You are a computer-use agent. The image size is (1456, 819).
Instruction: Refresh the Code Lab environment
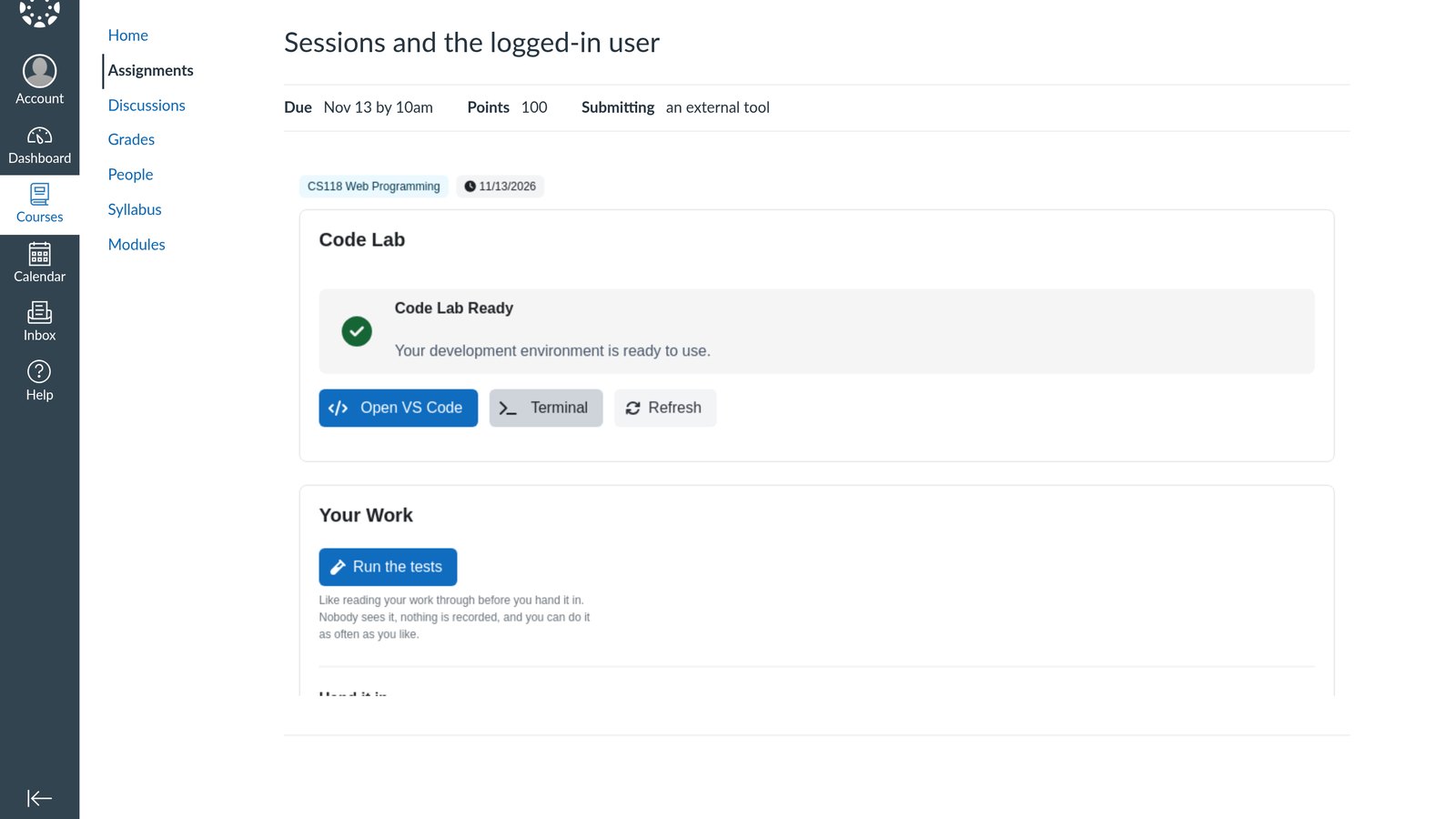click(x=665, y=408)
